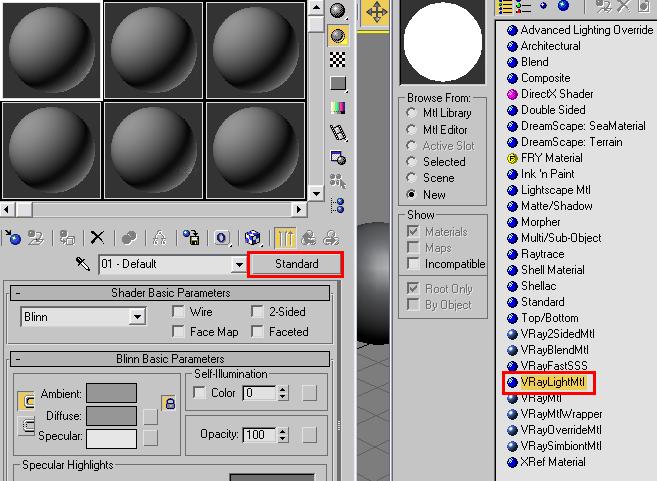Click the Make Material Copy icon
The width and height of the screenshot is (657, 481).
129,238
